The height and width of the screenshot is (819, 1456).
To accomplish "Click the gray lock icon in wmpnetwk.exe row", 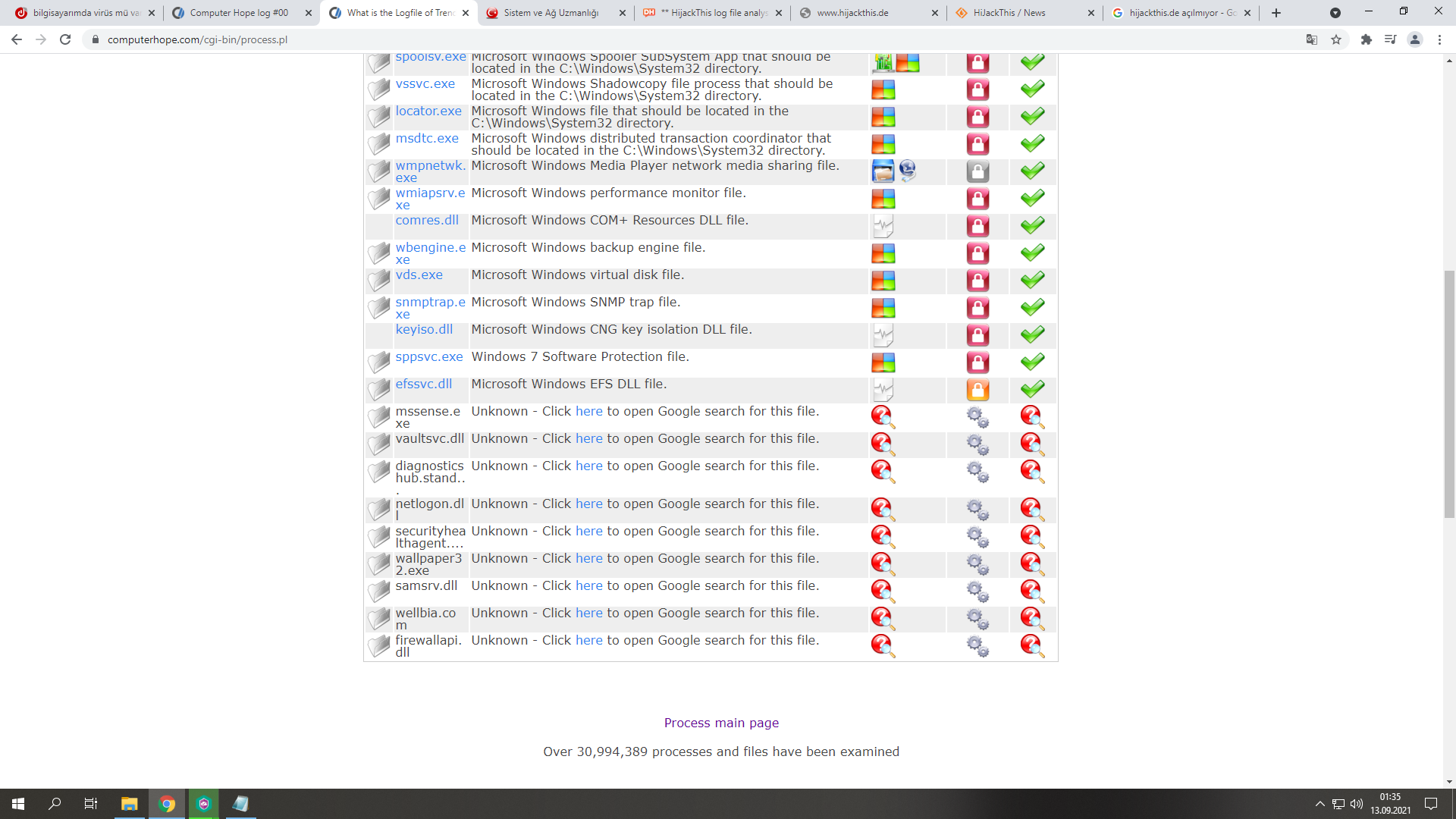I will [x=977, y=171].
